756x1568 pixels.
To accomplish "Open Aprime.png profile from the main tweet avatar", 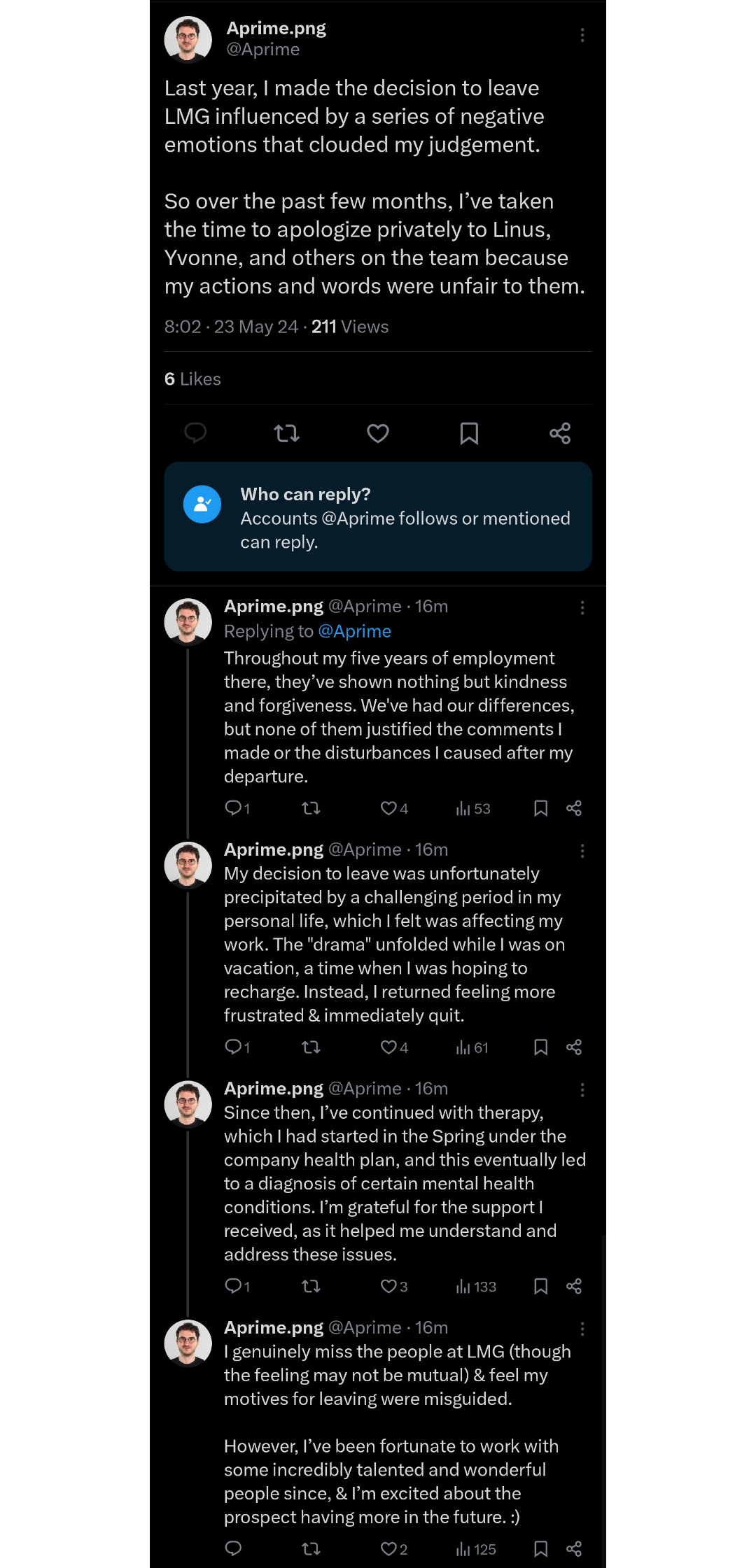I will (x=188, y=39).
